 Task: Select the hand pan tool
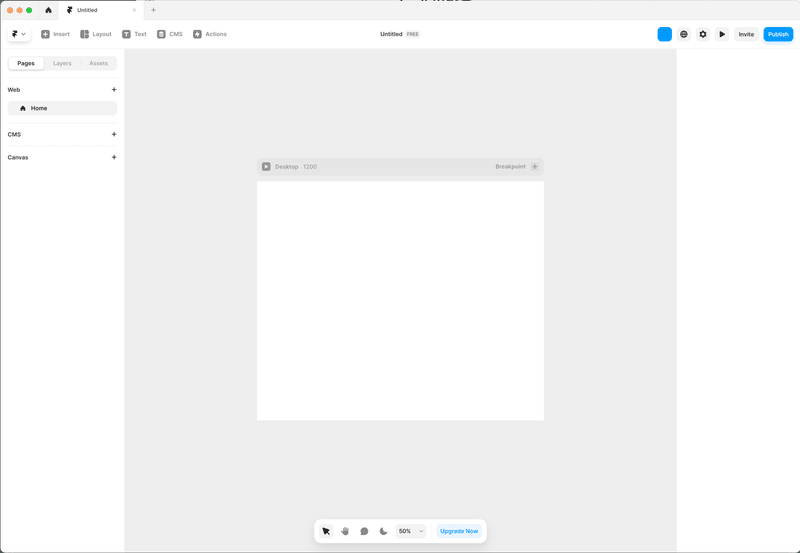pyautogui.click(x=345, y=531)
